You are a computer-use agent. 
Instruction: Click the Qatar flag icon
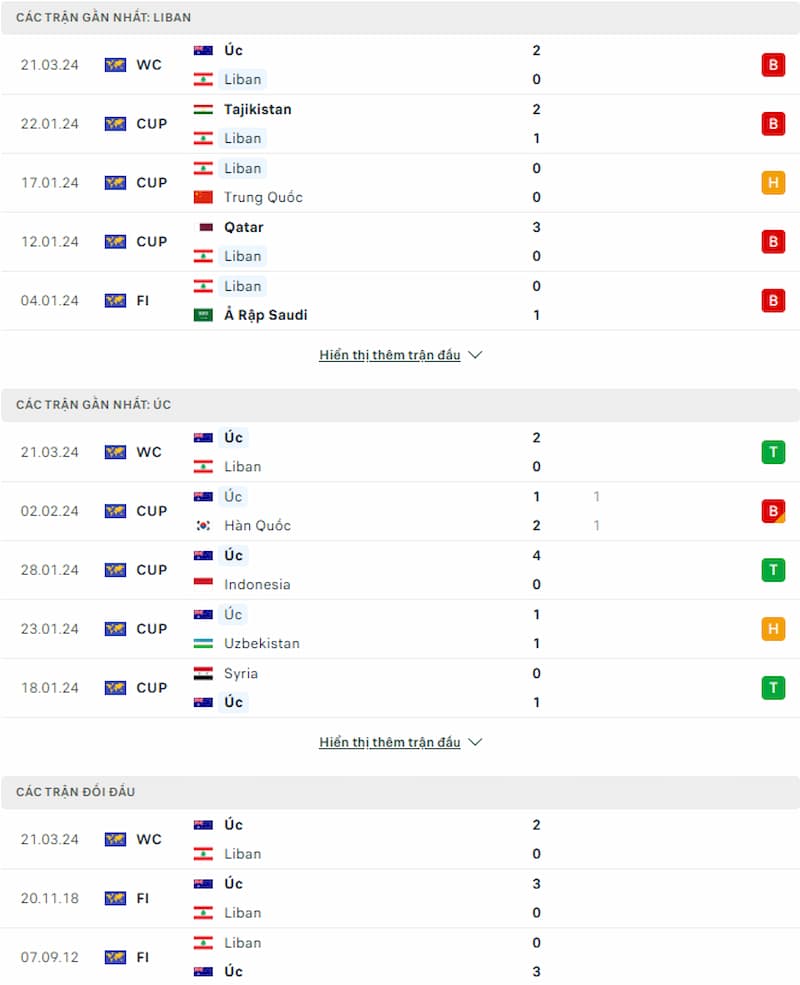point(203,227)
